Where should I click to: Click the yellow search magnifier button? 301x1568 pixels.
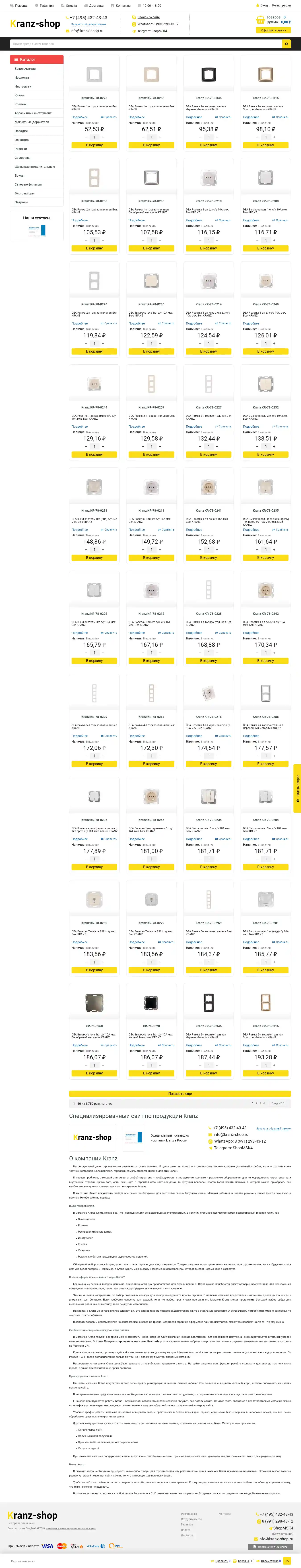coord(286,44)
